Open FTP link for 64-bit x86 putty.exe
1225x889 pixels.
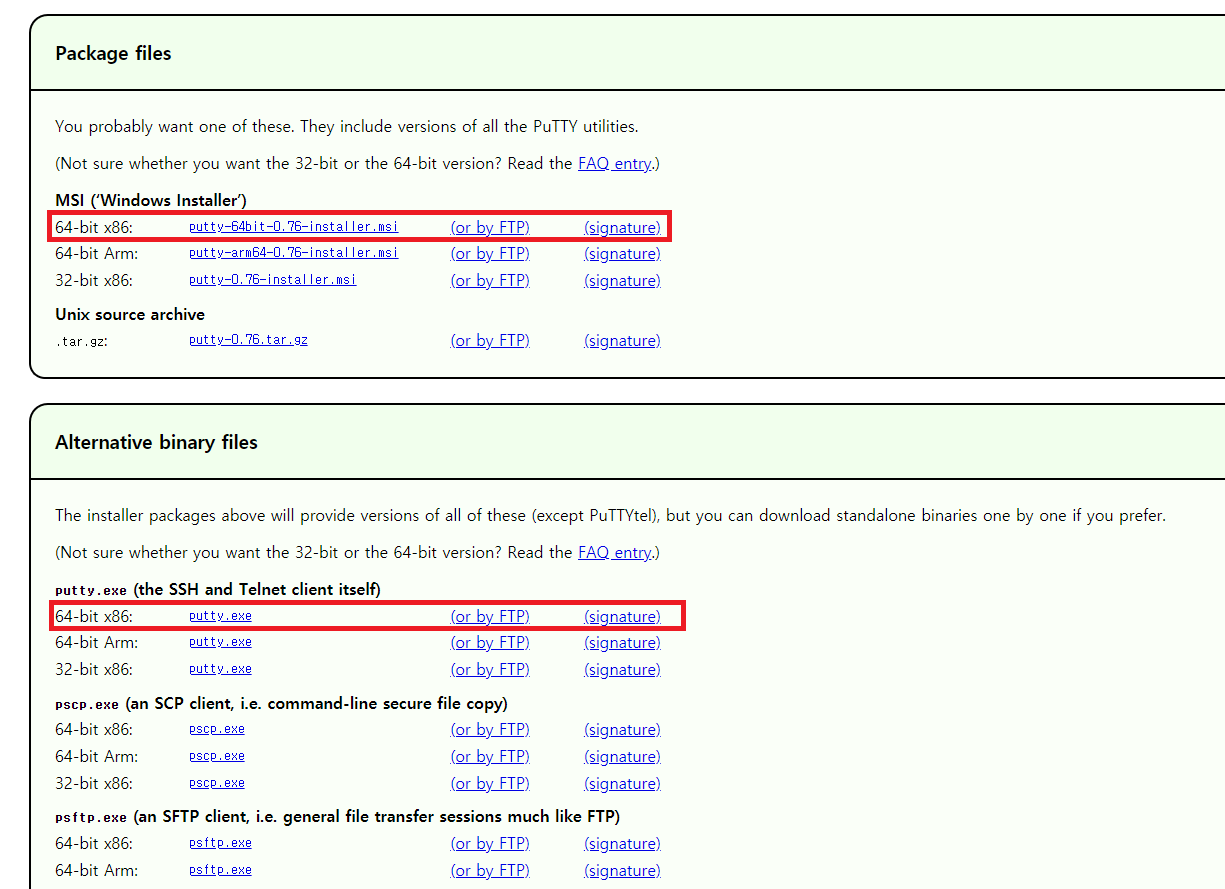[x=490, y=616]
